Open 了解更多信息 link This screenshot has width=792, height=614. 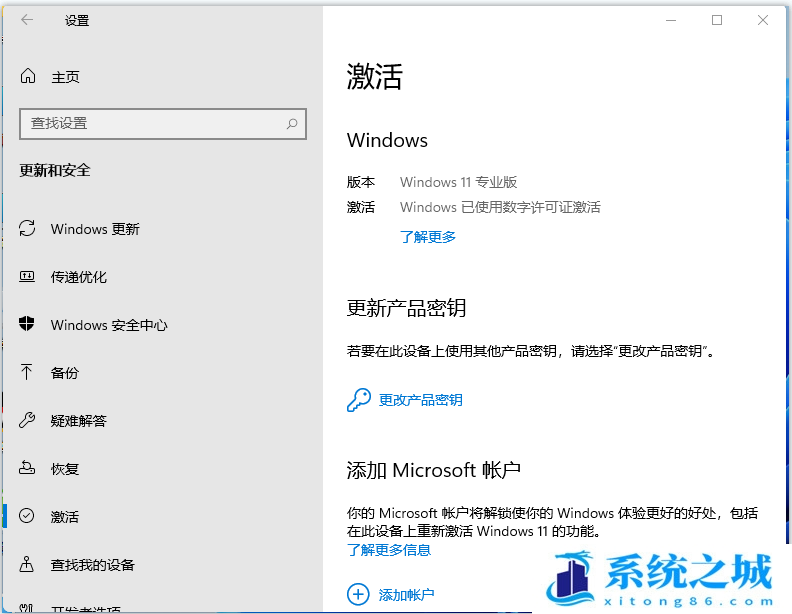389,550
